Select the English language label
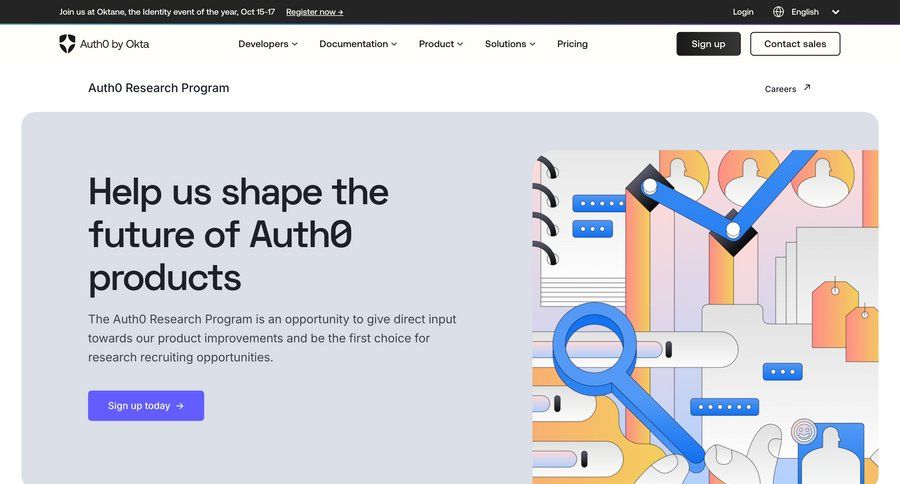The image size is (900, 484). click(x=805, y=12)
